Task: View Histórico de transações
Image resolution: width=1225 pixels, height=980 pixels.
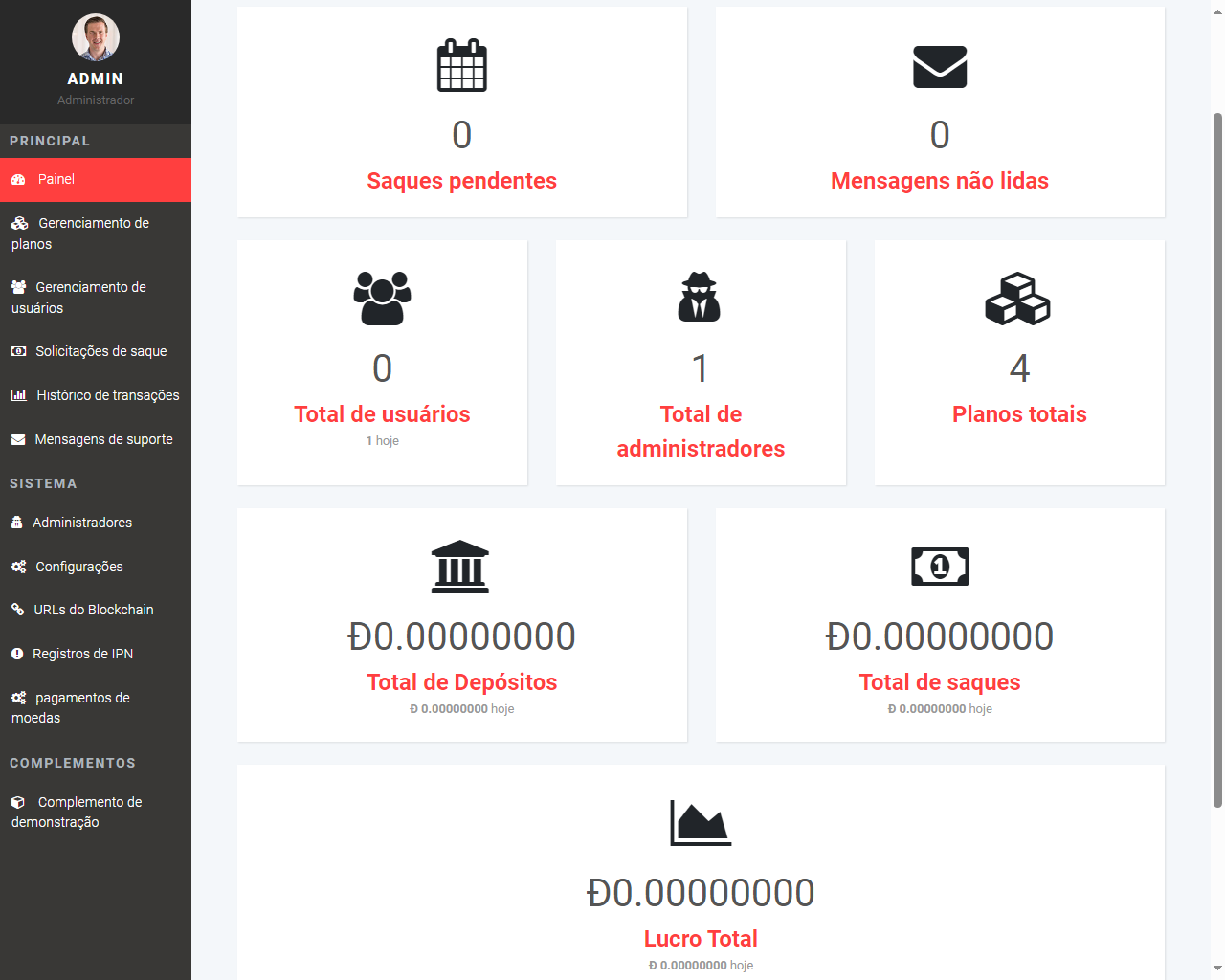Action: [x=107, y=395]
